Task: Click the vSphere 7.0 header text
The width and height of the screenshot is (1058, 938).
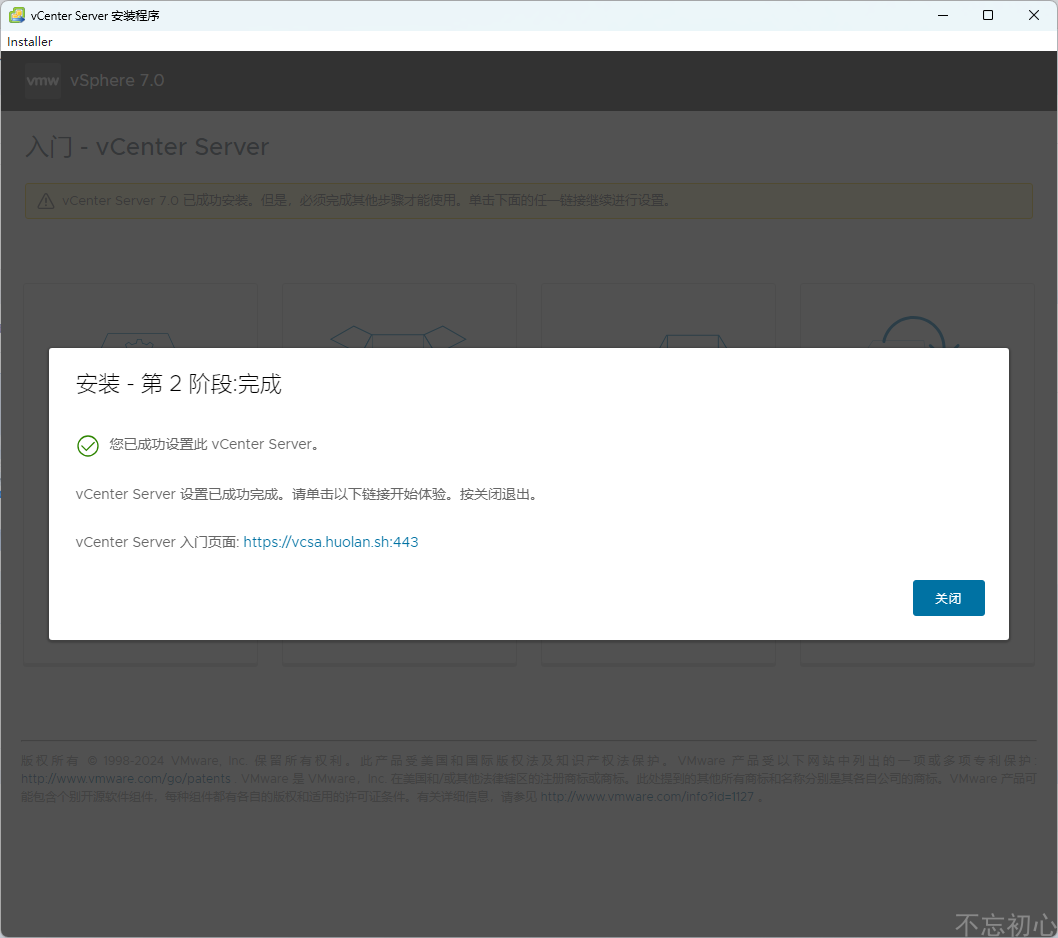Action: point(117,80)
